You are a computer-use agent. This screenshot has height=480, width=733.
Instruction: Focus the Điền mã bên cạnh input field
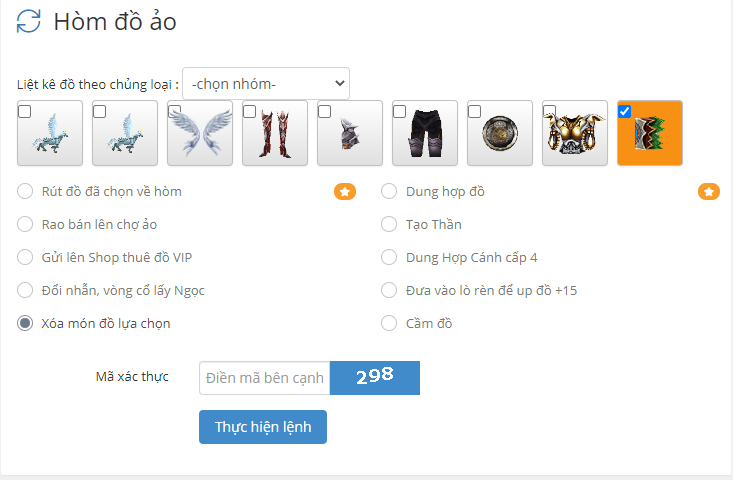264,378
